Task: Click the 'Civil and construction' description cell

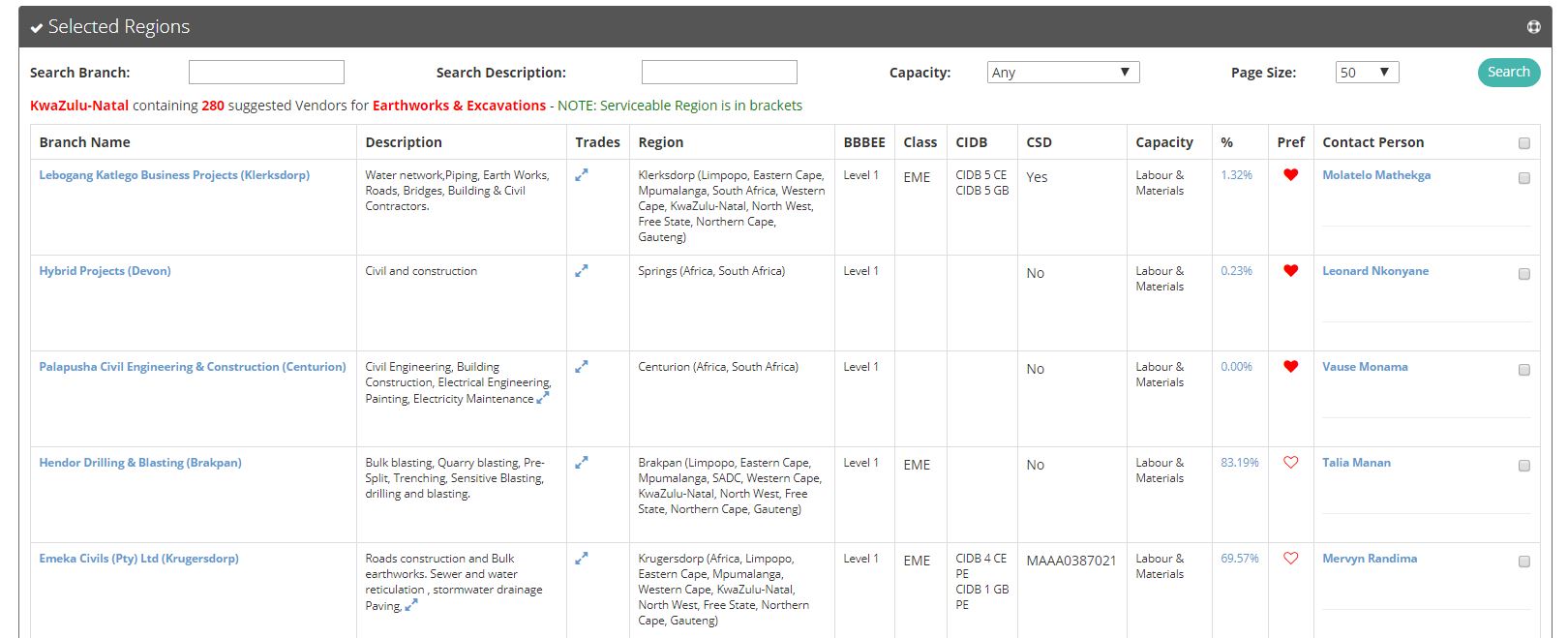Action: coord(421,271)
